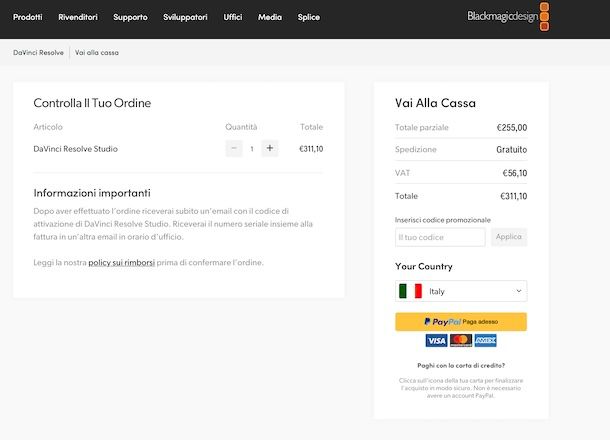Click the Vai alla cassa breadcrumb
Image resolution: width=610 pixels, height=440 pixels.
pos(97,53)
